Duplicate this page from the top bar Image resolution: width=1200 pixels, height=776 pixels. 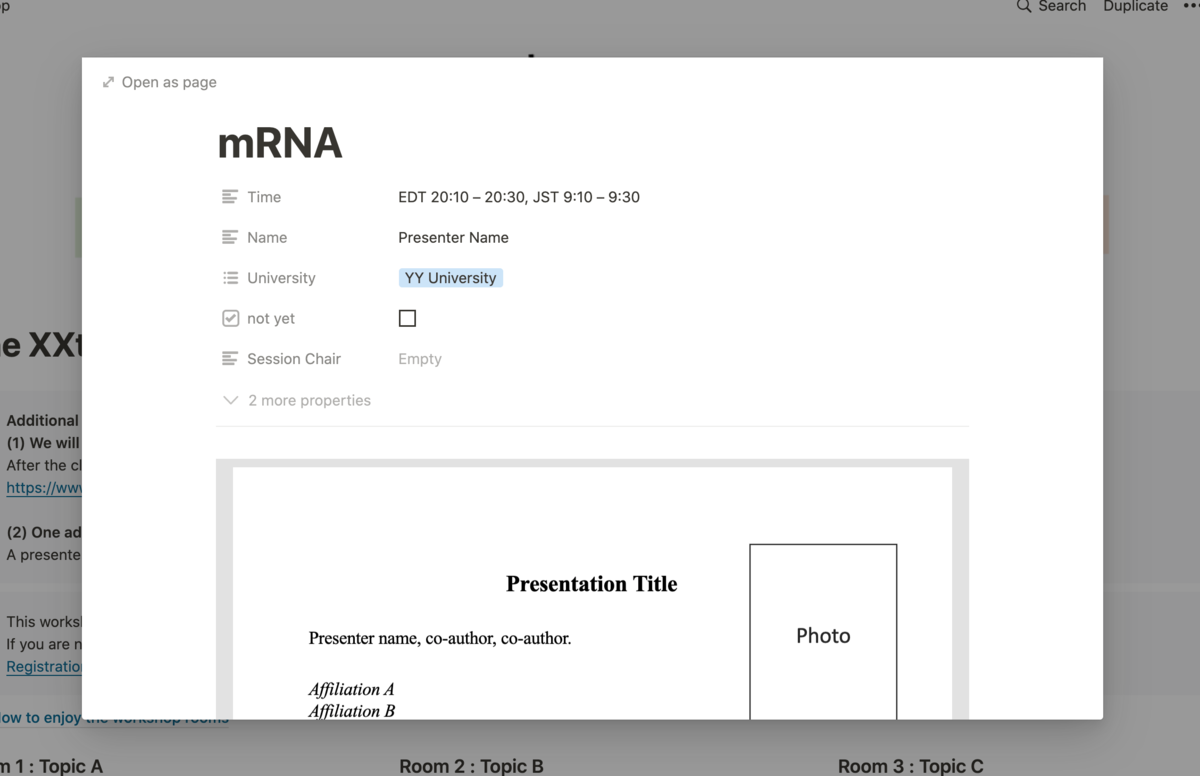pos(1135,6)
